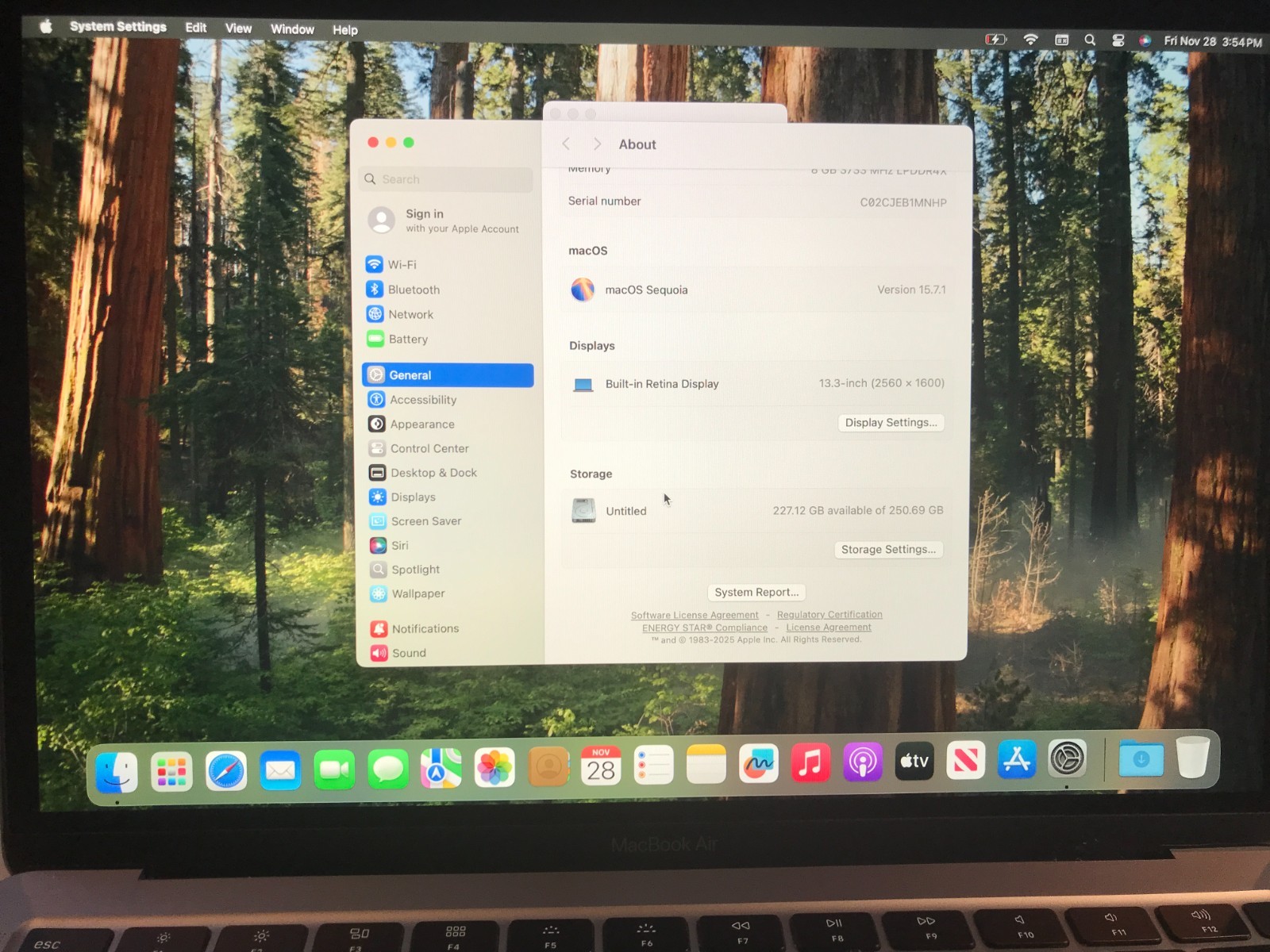Select Appearance in the settings sidebar
The image size is (1270, 952).
pyautogui.click(x=448, y=424)
